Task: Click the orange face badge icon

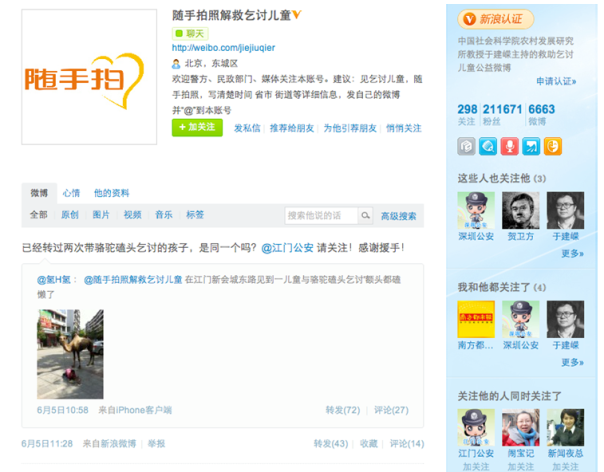Action: pyautogui.click(x=553, y=146)
